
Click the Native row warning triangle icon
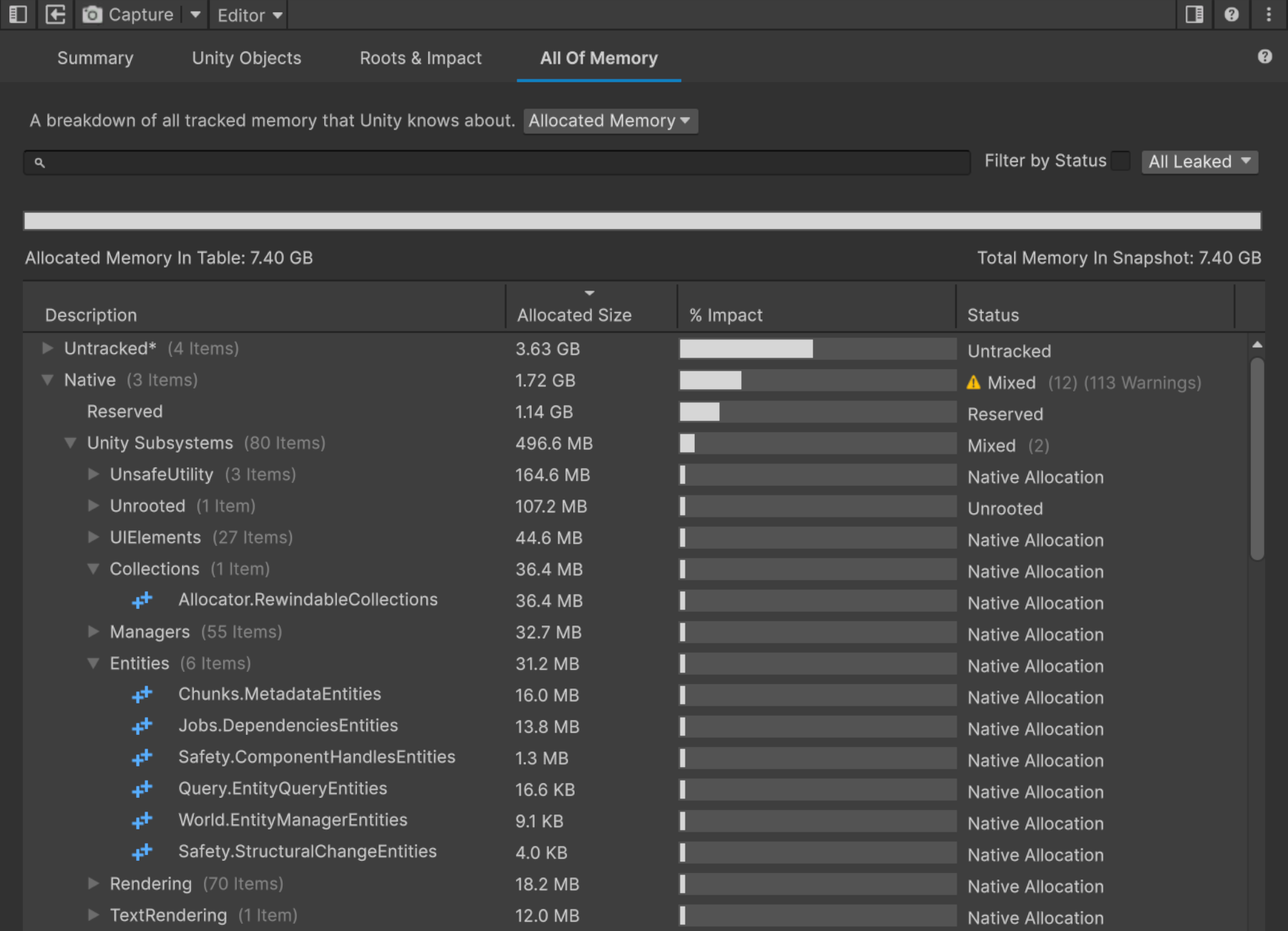tap(973, 383)
